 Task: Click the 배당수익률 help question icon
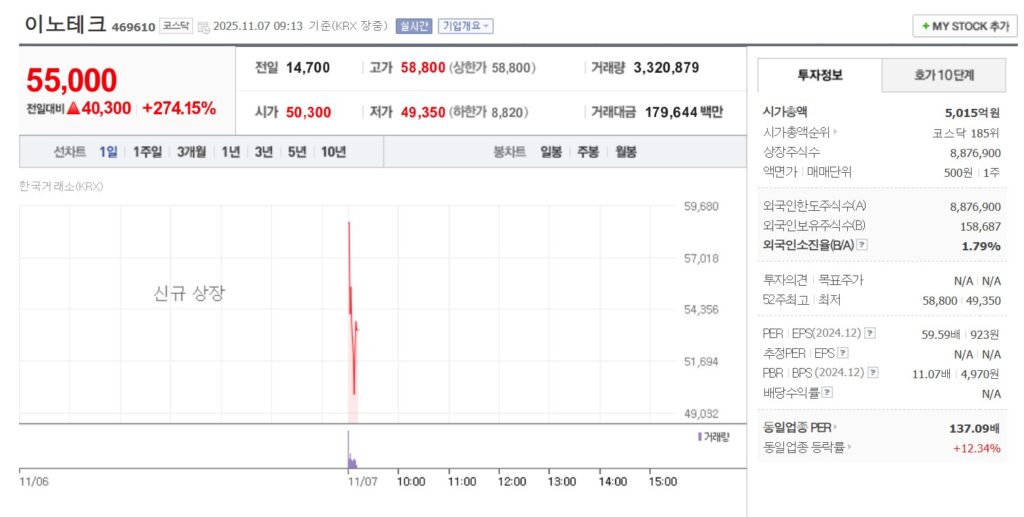point(826,393)
